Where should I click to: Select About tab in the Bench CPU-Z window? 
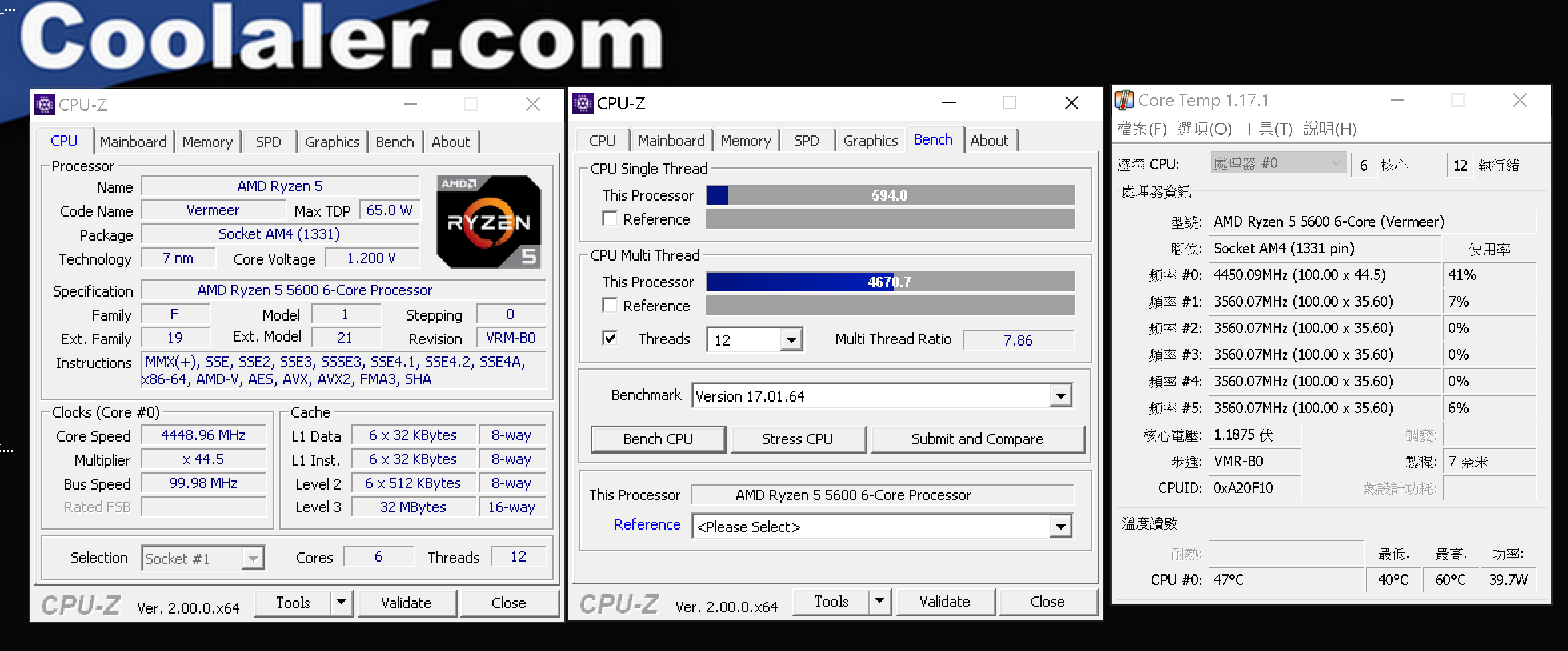990,141
